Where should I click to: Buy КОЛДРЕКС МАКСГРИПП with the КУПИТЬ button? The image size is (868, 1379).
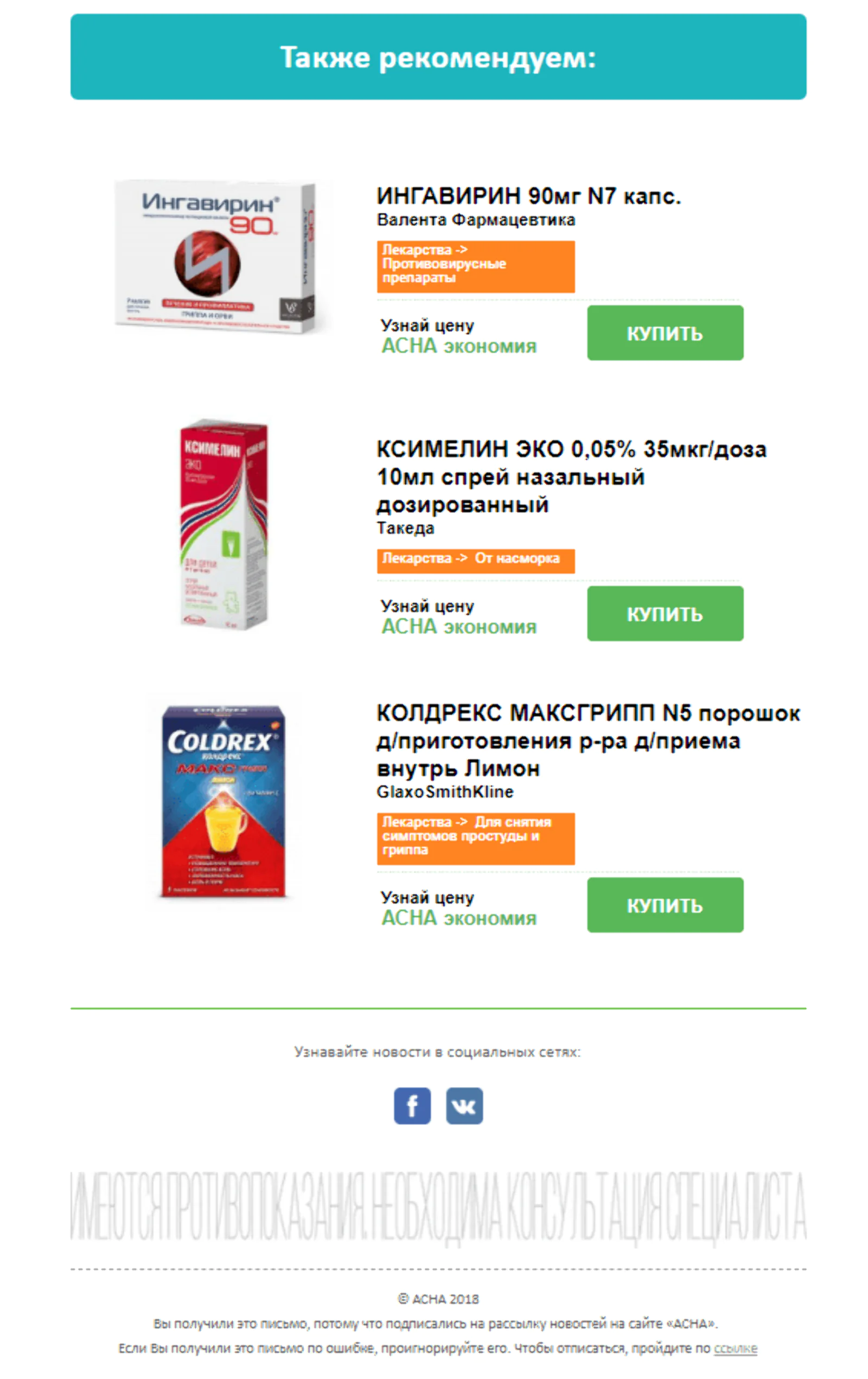[665, 905]
